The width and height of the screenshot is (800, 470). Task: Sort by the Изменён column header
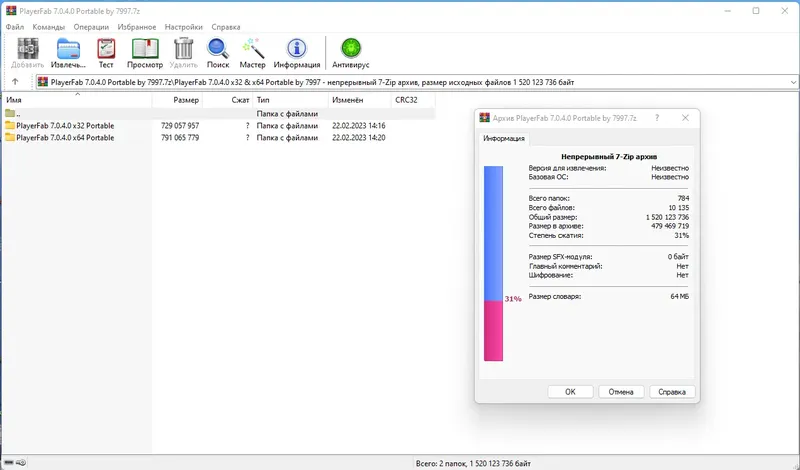click(360, 100)
